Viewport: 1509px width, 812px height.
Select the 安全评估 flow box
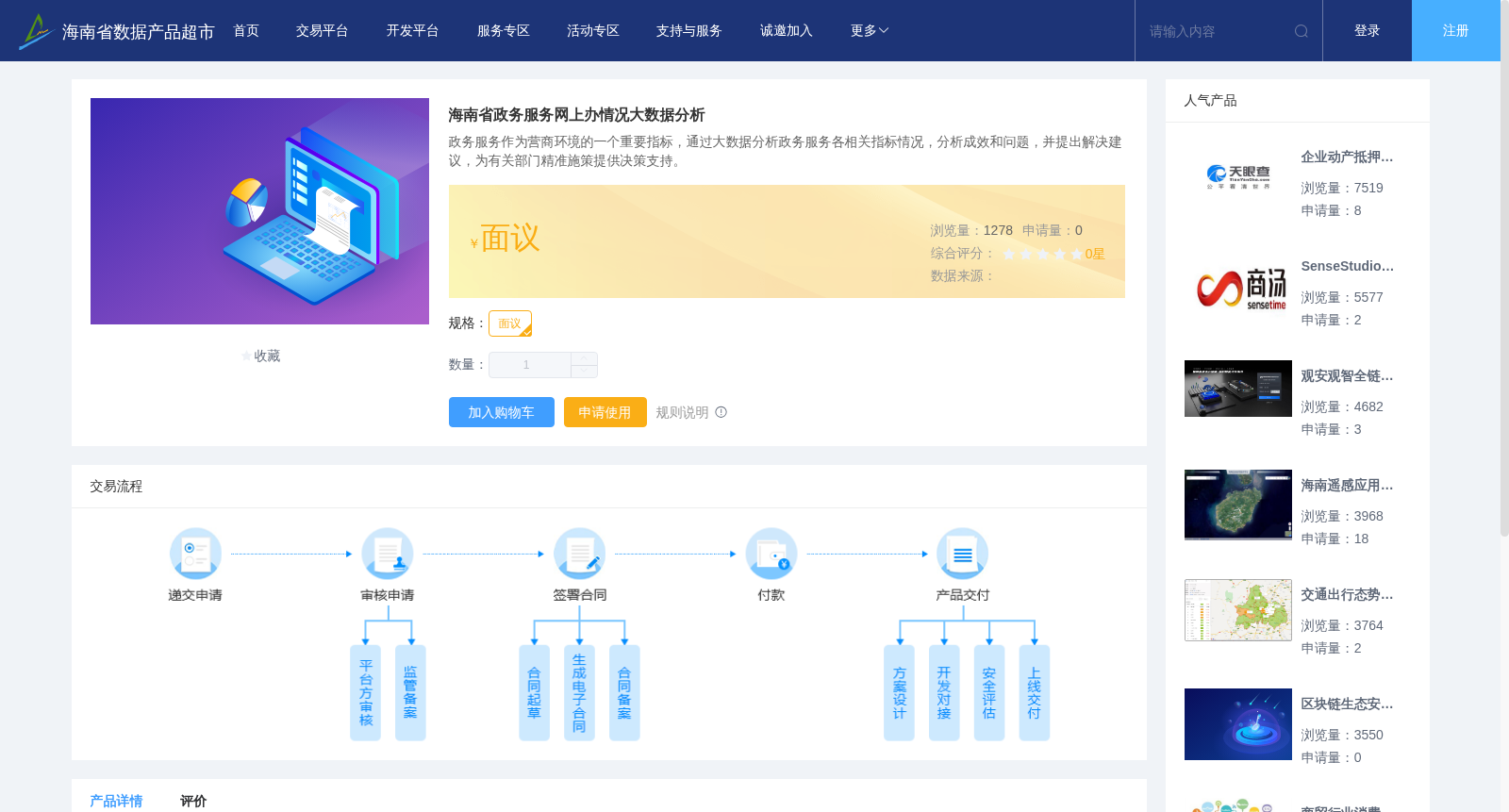(x=989, y=693)
